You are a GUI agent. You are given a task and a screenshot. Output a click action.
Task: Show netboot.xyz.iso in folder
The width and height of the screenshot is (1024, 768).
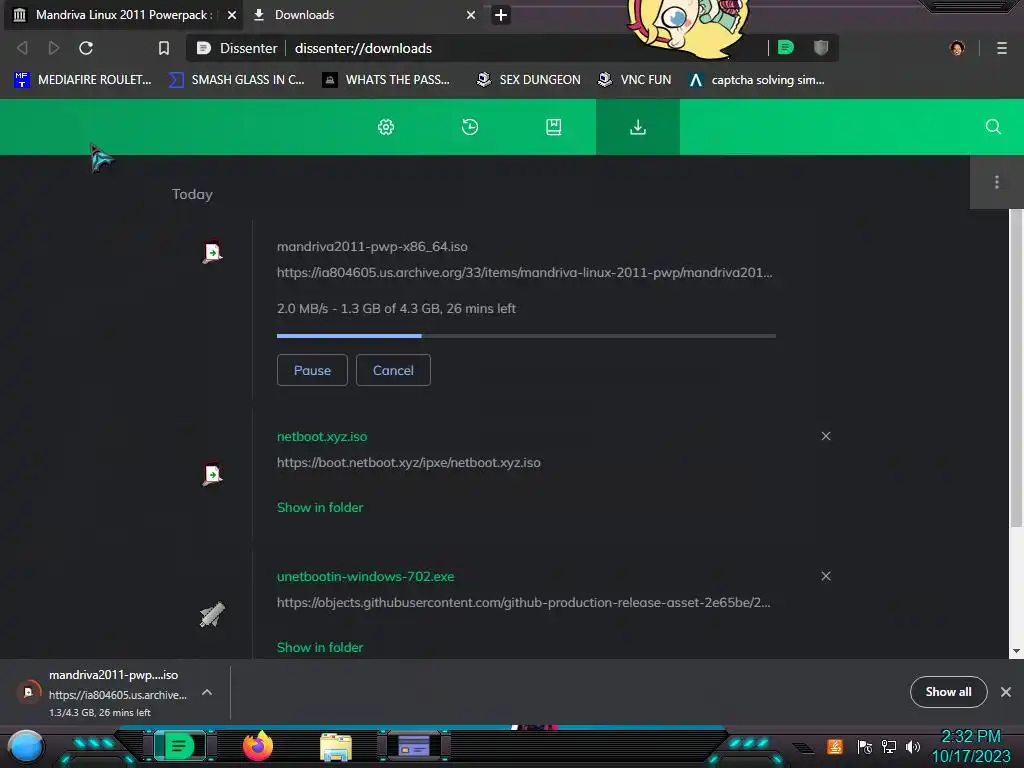pyautogui.click(x=320, y=507)
